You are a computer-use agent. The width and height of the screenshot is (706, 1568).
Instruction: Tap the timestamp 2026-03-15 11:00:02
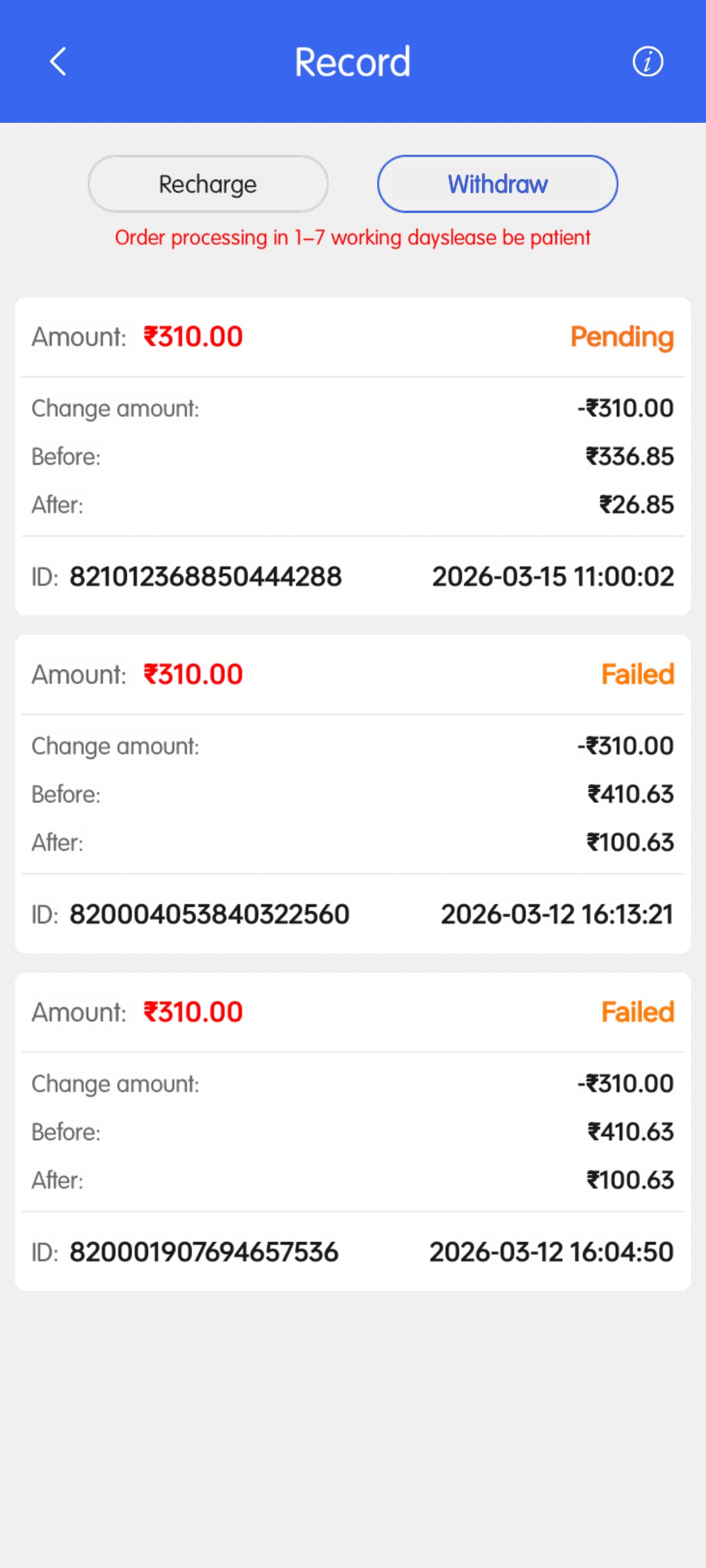click(x=552, y=577)
